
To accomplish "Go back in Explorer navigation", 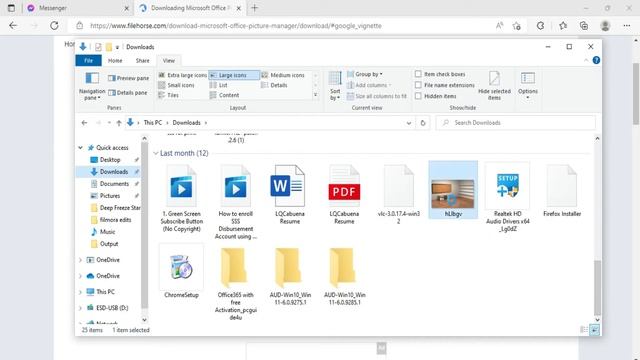I will point(84,123).
